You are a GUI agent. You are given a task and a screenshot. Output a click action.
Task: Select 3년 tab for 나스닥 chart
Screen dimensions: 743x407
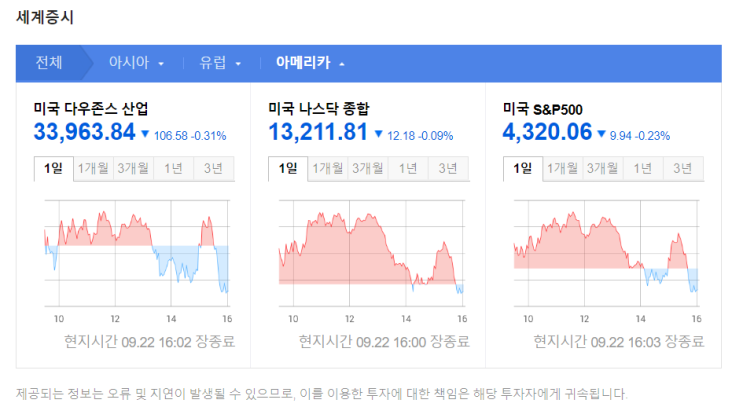(x=448, y=168)
